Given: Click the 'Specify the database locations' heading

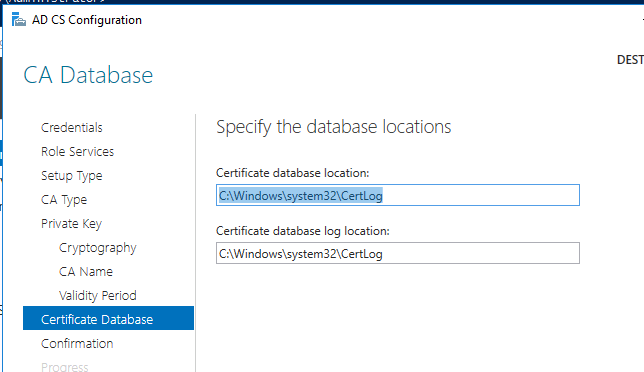Looking at the screenshot, I should [334, 126].
